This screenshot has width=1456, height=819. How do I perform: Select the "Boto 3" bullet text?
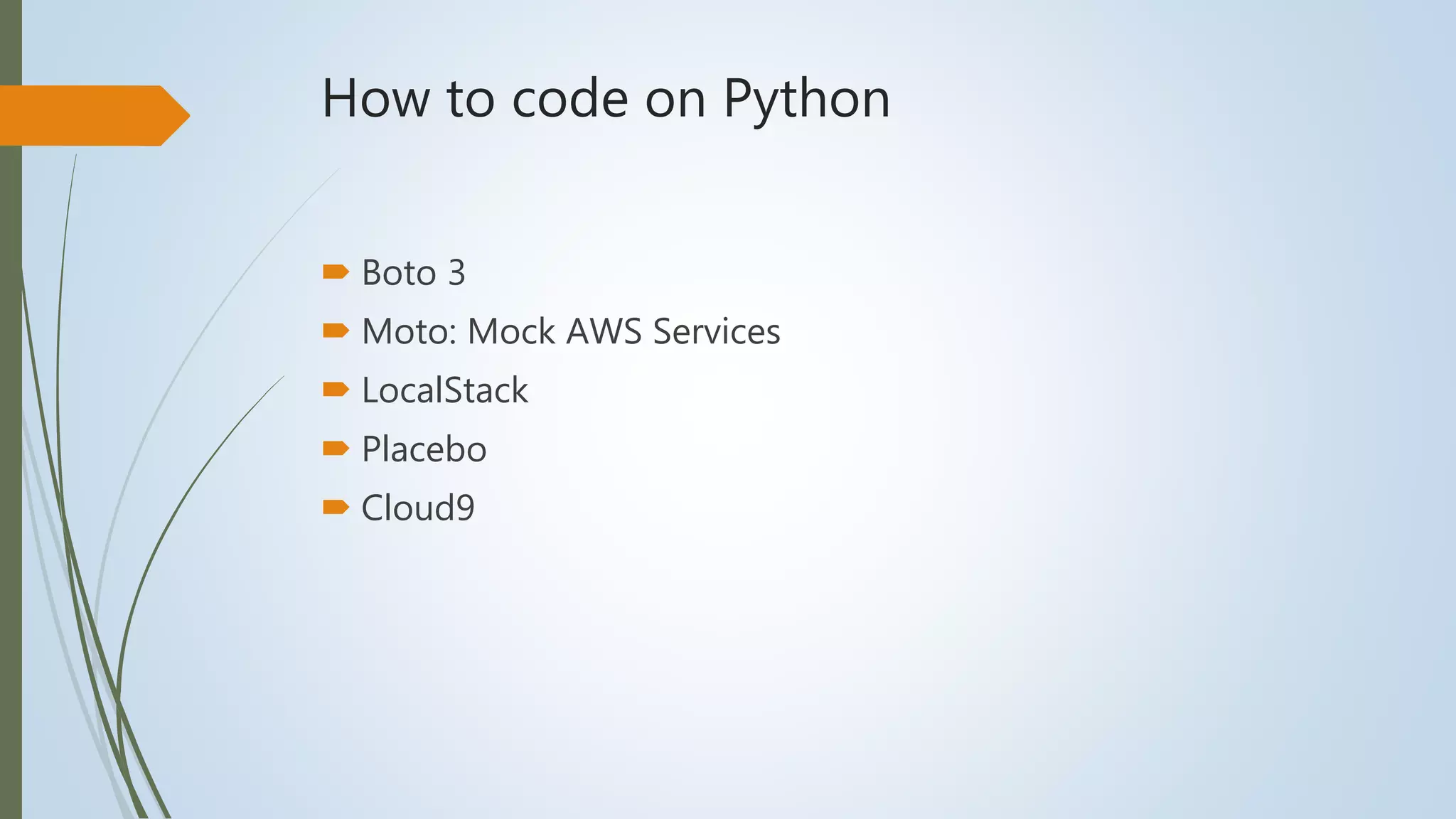tap(413, 272)
